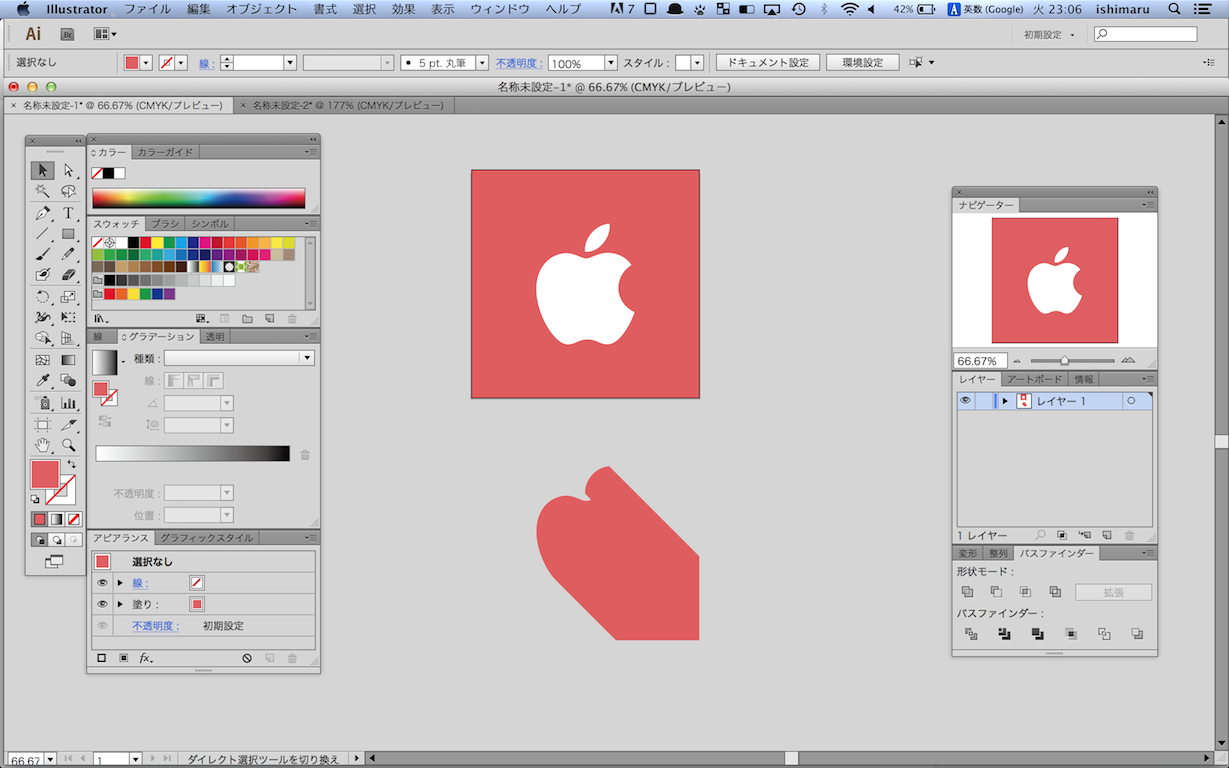This screenshot has height=768, width=1229.
Task: Select the Pencil tool
Action: 68,253
